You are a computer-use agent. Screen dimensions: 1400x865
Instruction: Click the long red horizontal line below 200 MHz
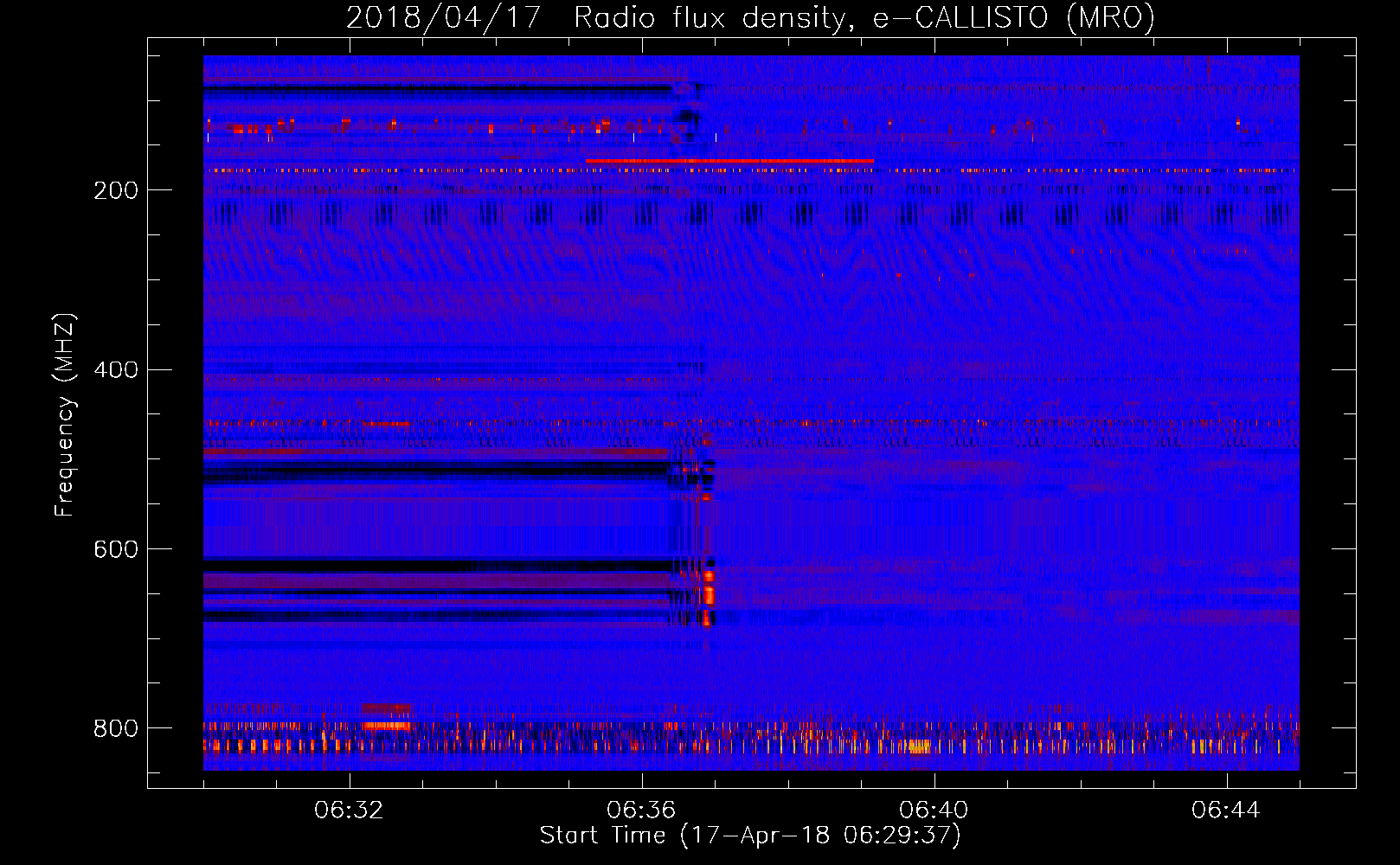[729, 161]
